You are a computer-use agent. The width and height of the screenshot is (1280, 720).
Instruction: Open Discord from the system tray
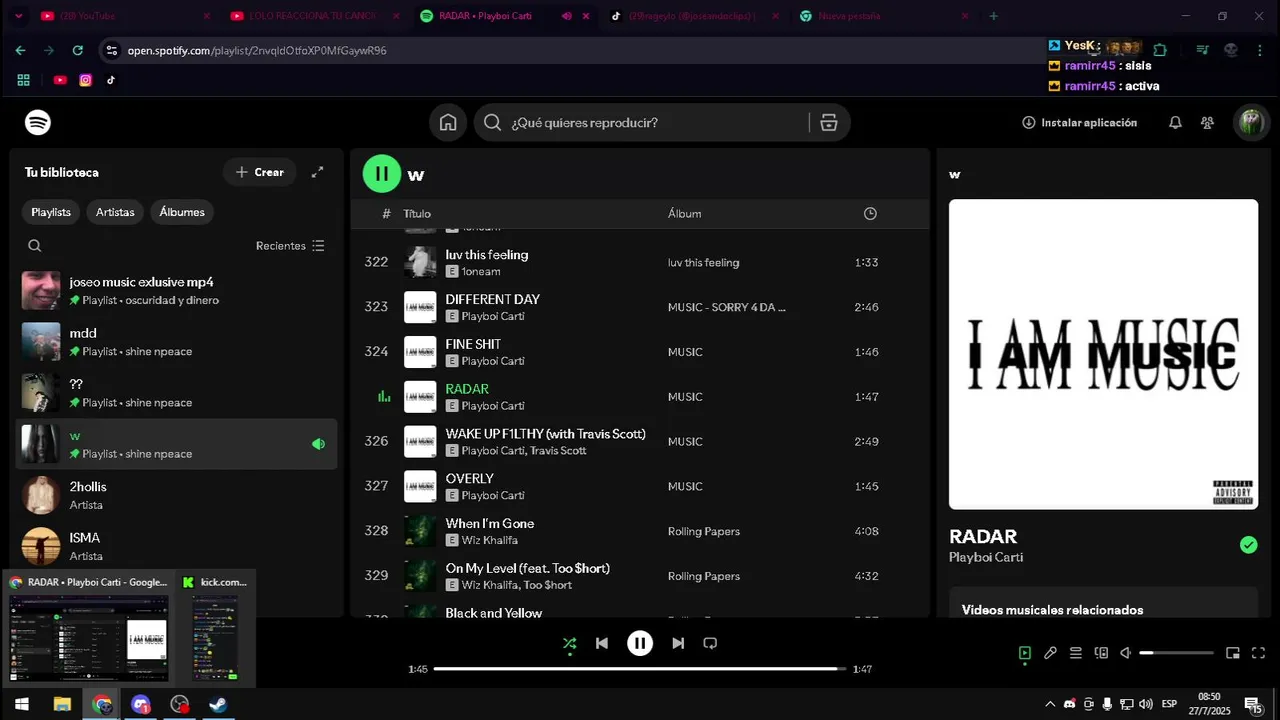tap(1069, 704)
